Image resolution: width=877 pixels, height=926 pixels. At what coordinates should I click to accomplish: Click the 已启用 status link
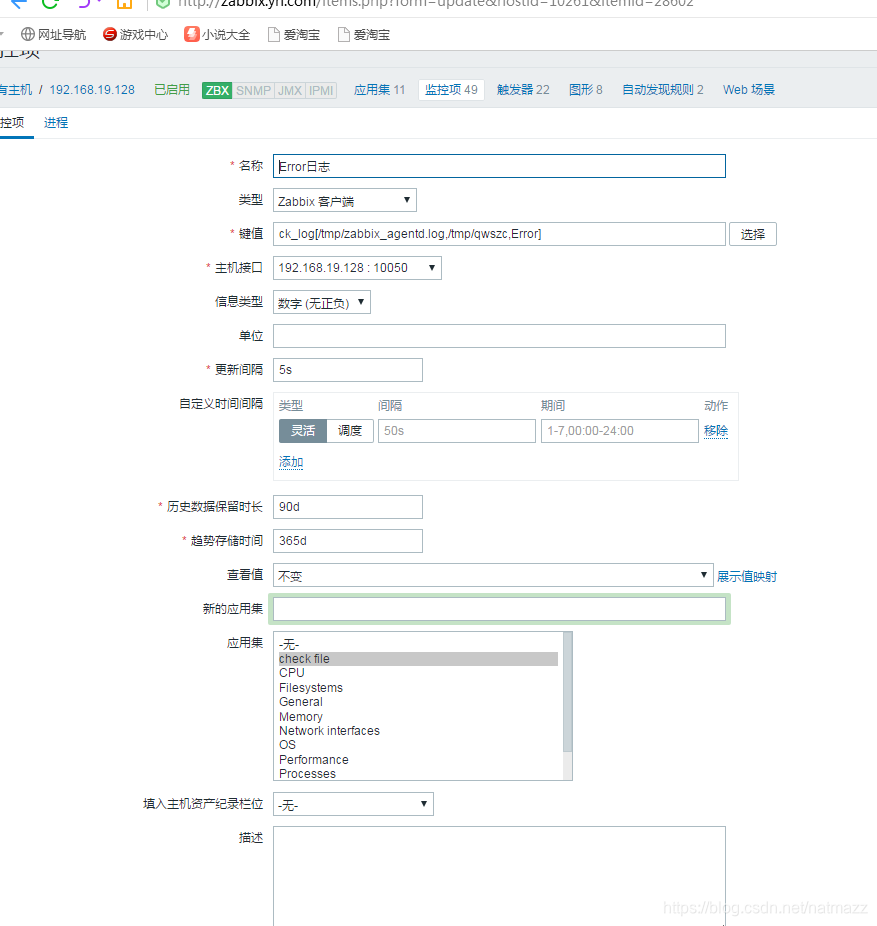(x=172, y=90)
